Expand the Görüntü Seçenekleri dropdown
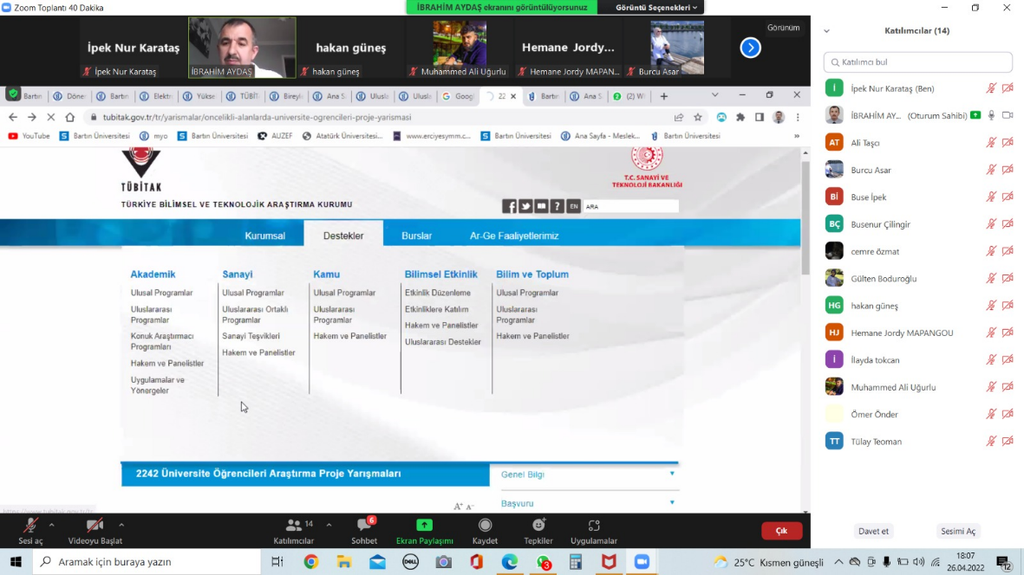The width and height of the screenshot is (1024, 575). tap(656, 7)
